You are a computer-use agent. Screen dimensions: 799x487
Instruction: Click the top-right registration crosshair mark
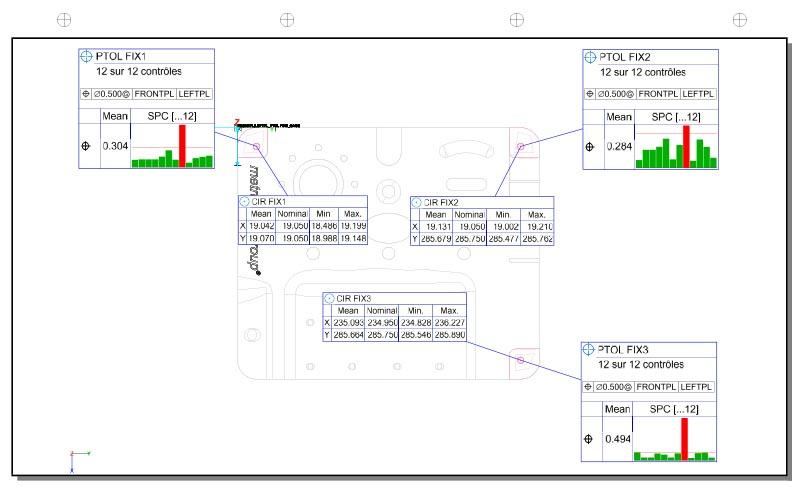coord(740,19)
